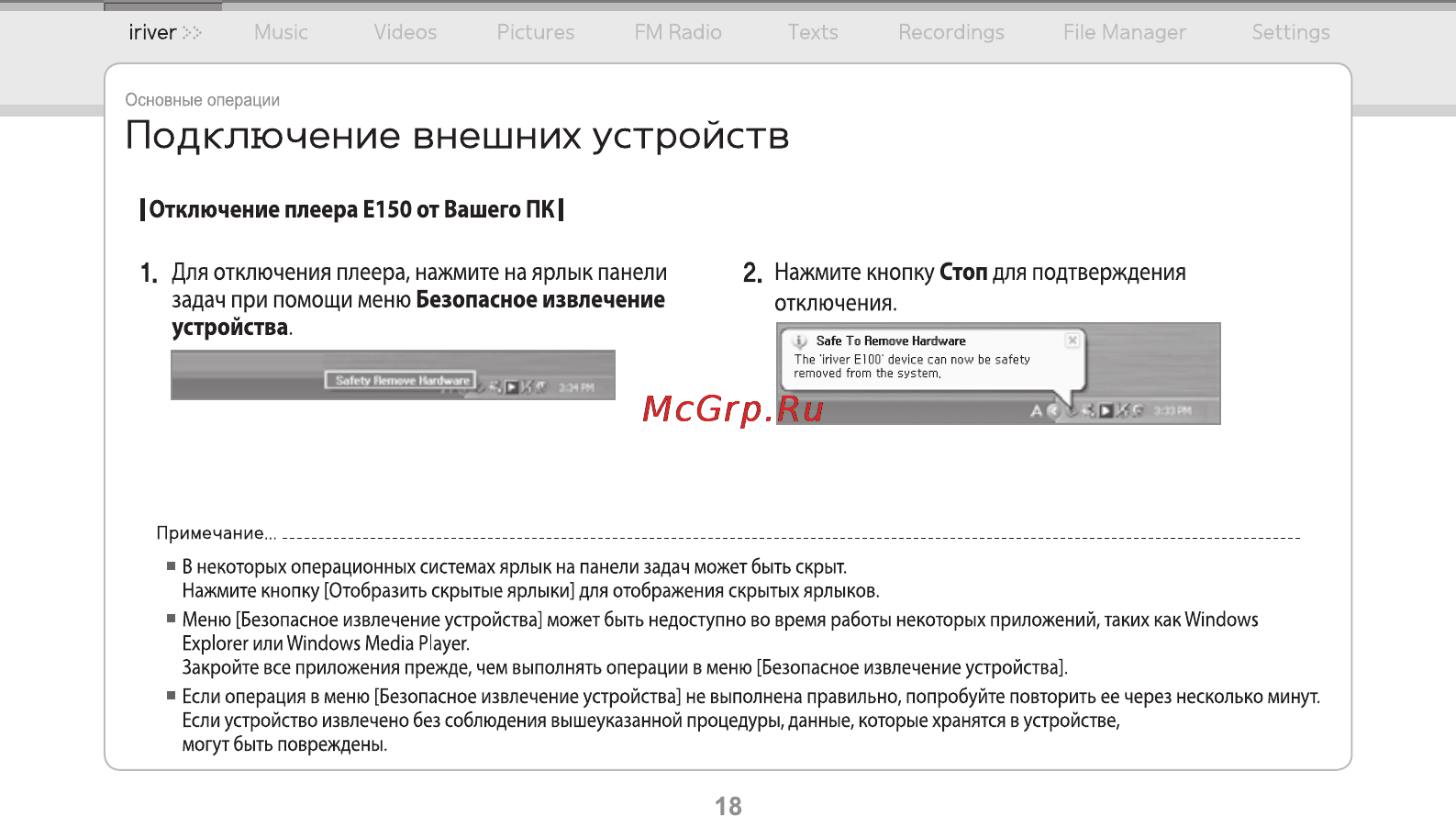Click the 'The iriver E100 device' balloon message
The height and width of the screenshot is (816, 1456).
point(912,366)
